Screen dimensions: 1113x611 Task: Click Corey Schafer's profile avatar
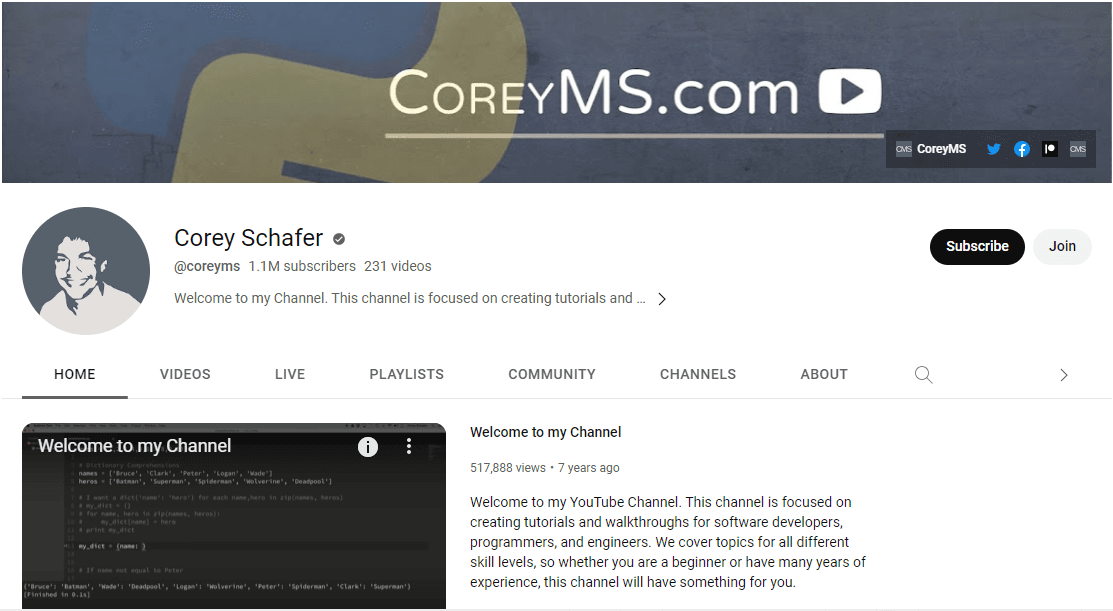click(x=86, y=270)
